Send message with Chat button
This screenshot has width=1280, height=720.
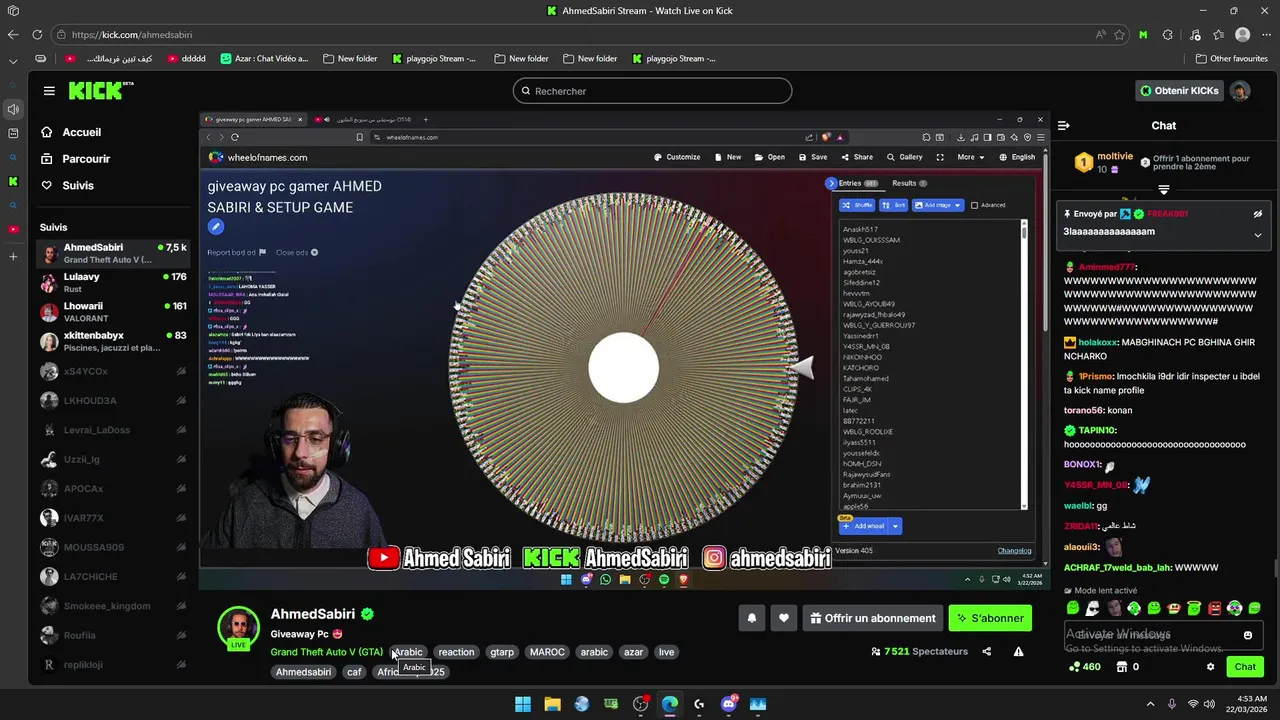1245,667
